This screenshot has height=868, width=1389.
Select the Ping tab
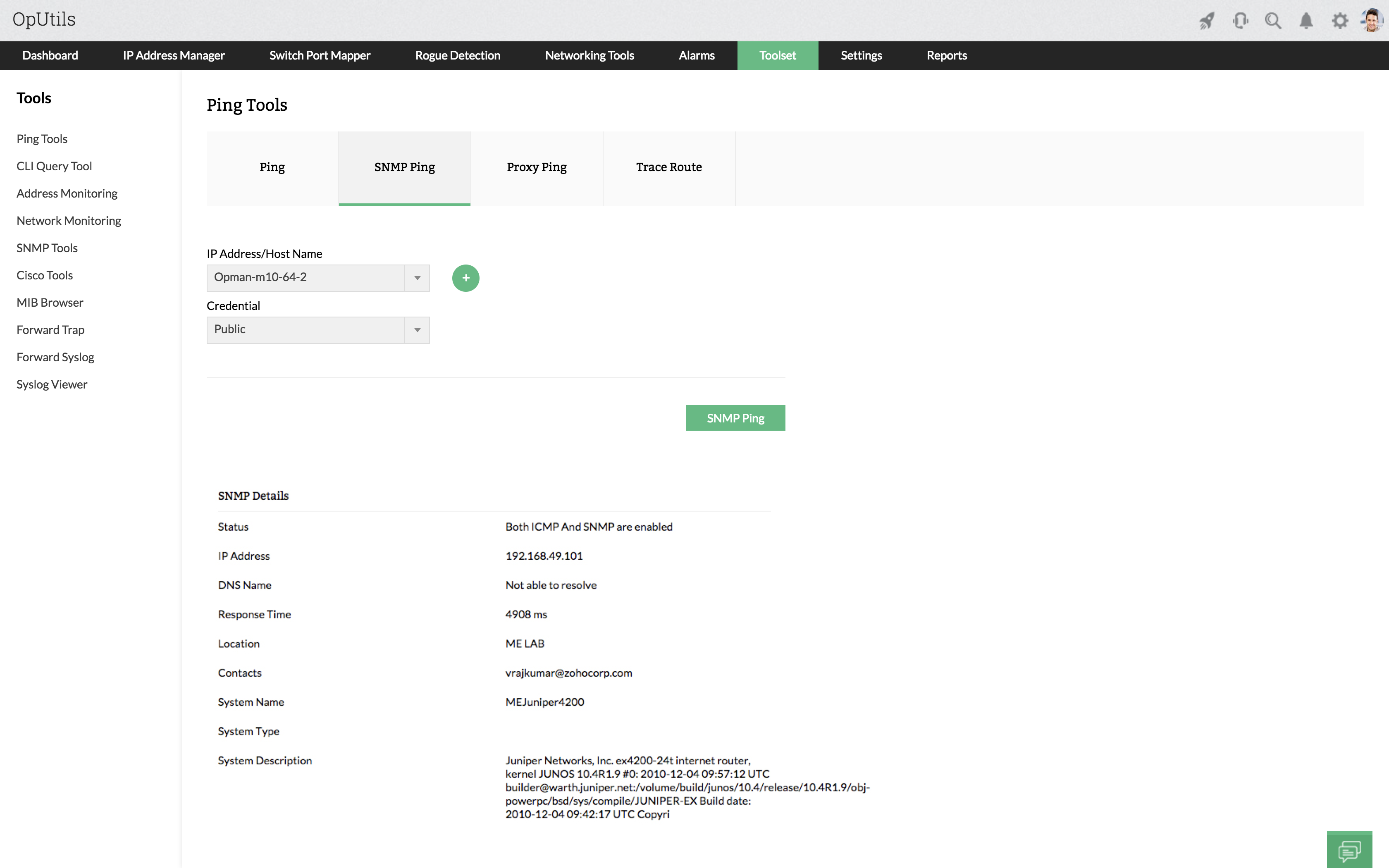coord(272,167)
